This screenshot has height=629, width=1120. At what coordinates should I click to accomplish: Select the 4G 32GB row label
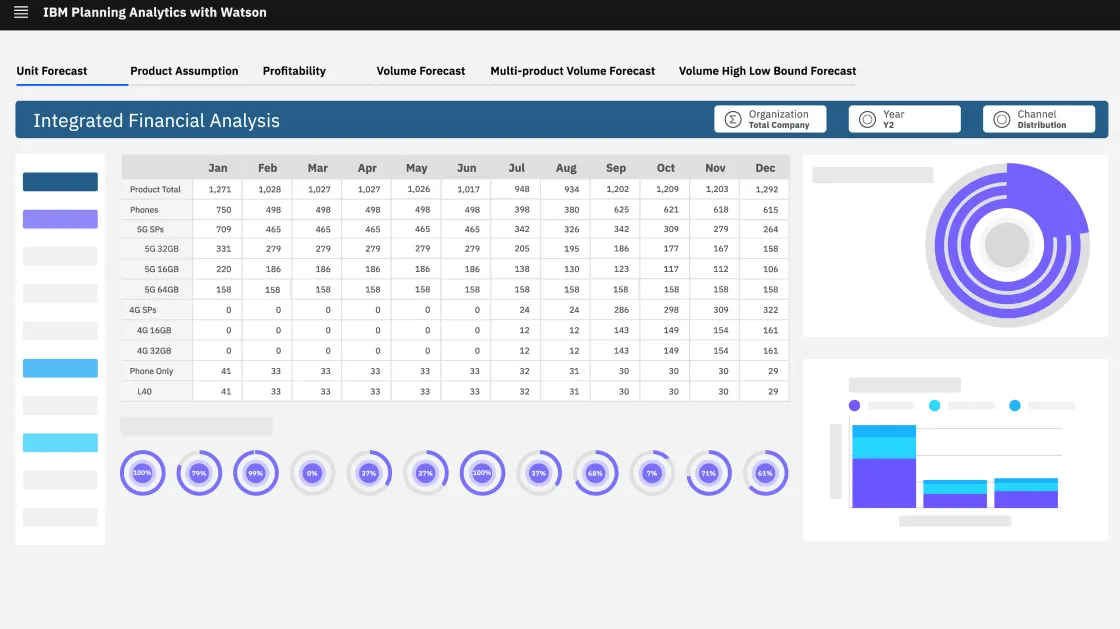(x=154, y=351)
